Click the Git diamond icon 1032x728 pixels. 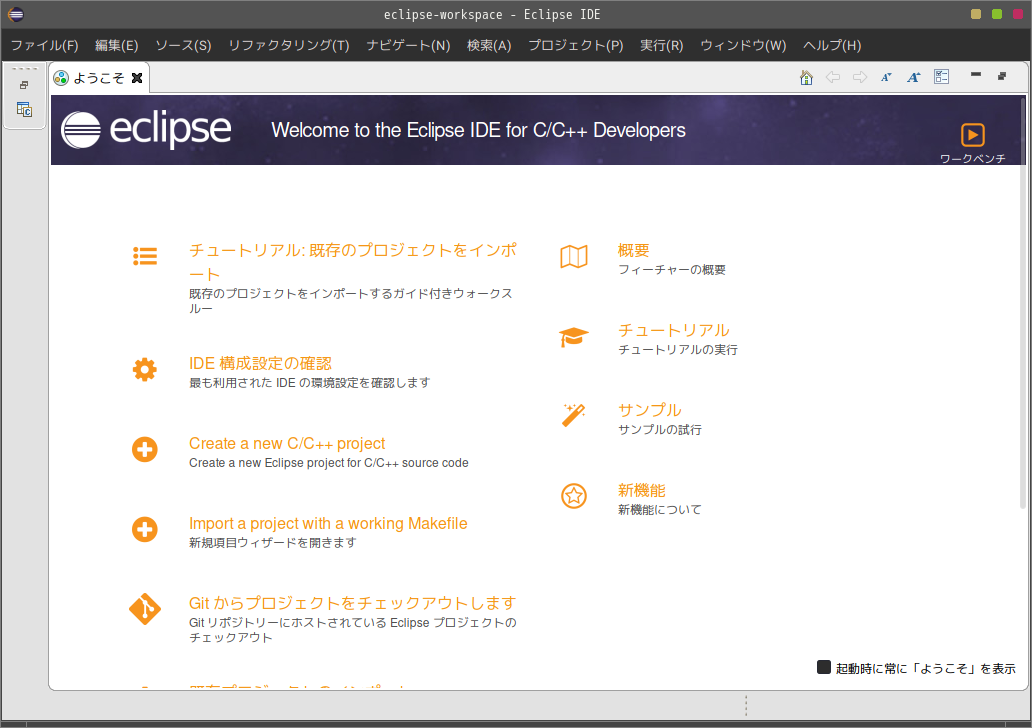(145, 610)
